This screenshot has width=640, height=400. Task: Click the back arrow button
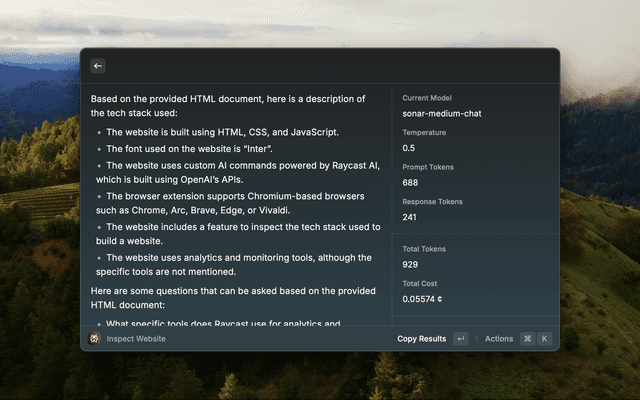coord(98,66)
